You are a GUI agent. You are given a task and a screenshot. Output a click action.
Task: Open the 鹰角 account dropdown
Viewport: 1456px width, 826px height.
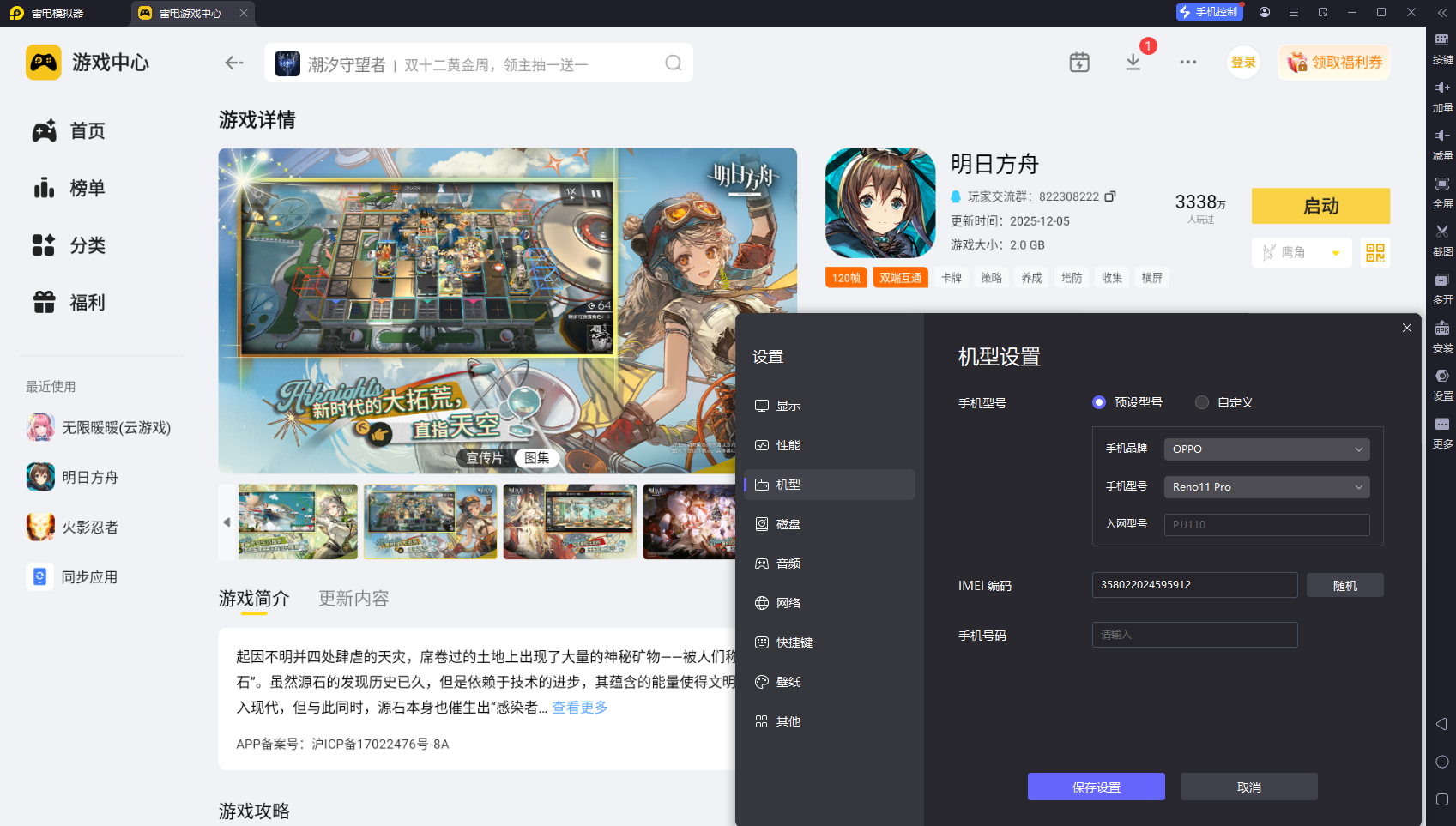click(x=1301, y=252)
